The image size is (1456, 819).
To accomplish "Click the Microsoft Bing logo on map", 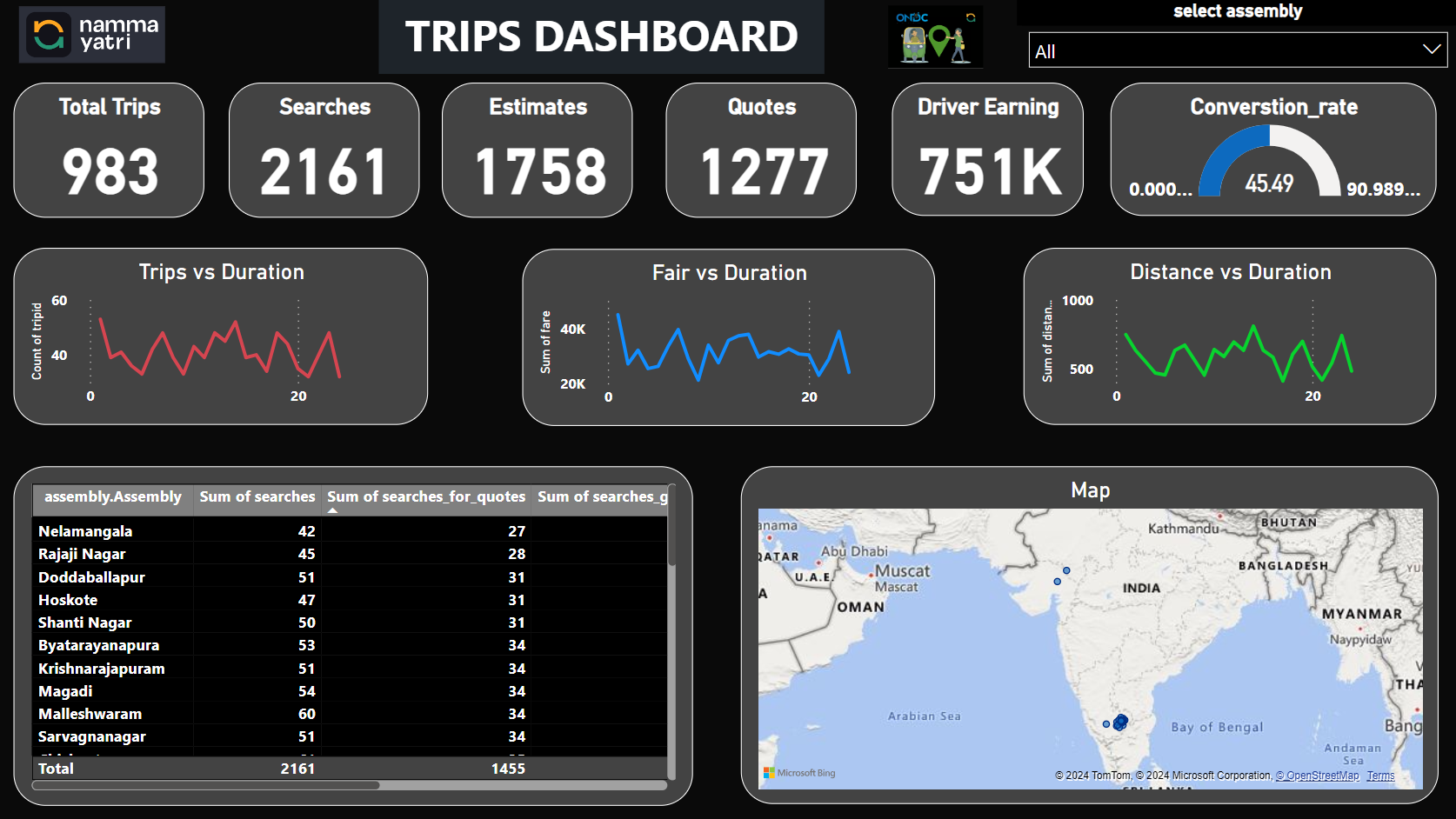I will (x=798, y=773).
